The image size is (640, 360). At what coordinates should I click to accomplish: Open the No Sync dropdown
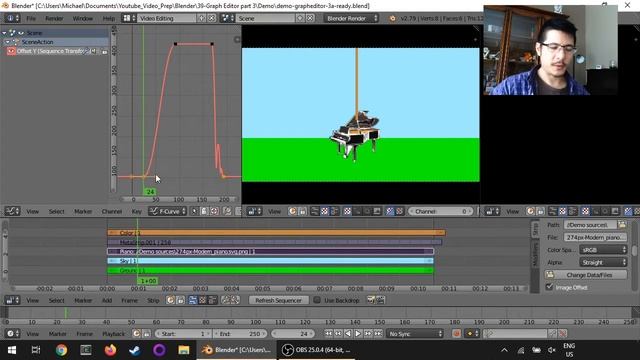coord(415,333)
